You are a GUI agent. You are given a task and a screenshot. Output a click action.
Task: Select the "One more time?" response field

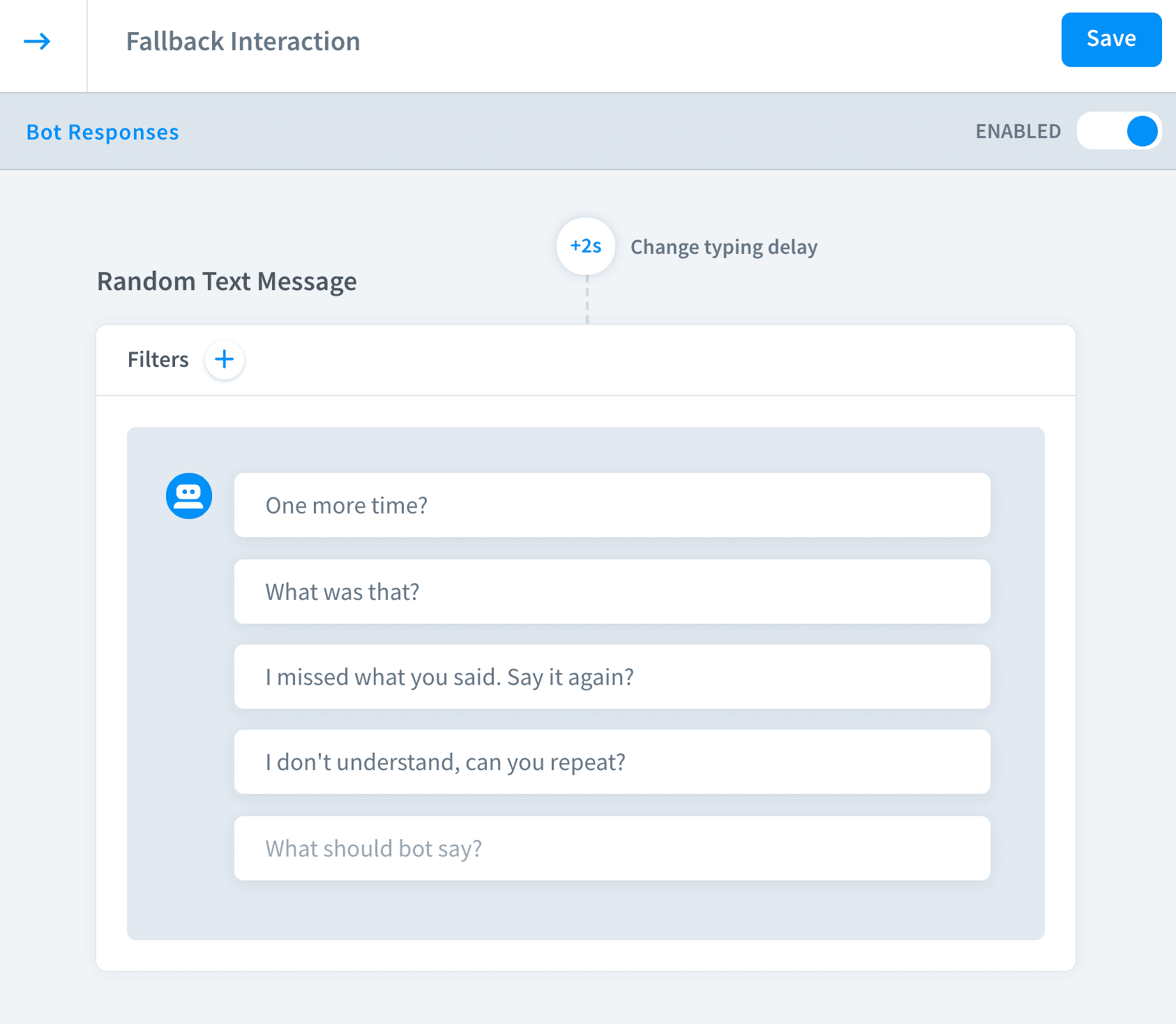612,505
